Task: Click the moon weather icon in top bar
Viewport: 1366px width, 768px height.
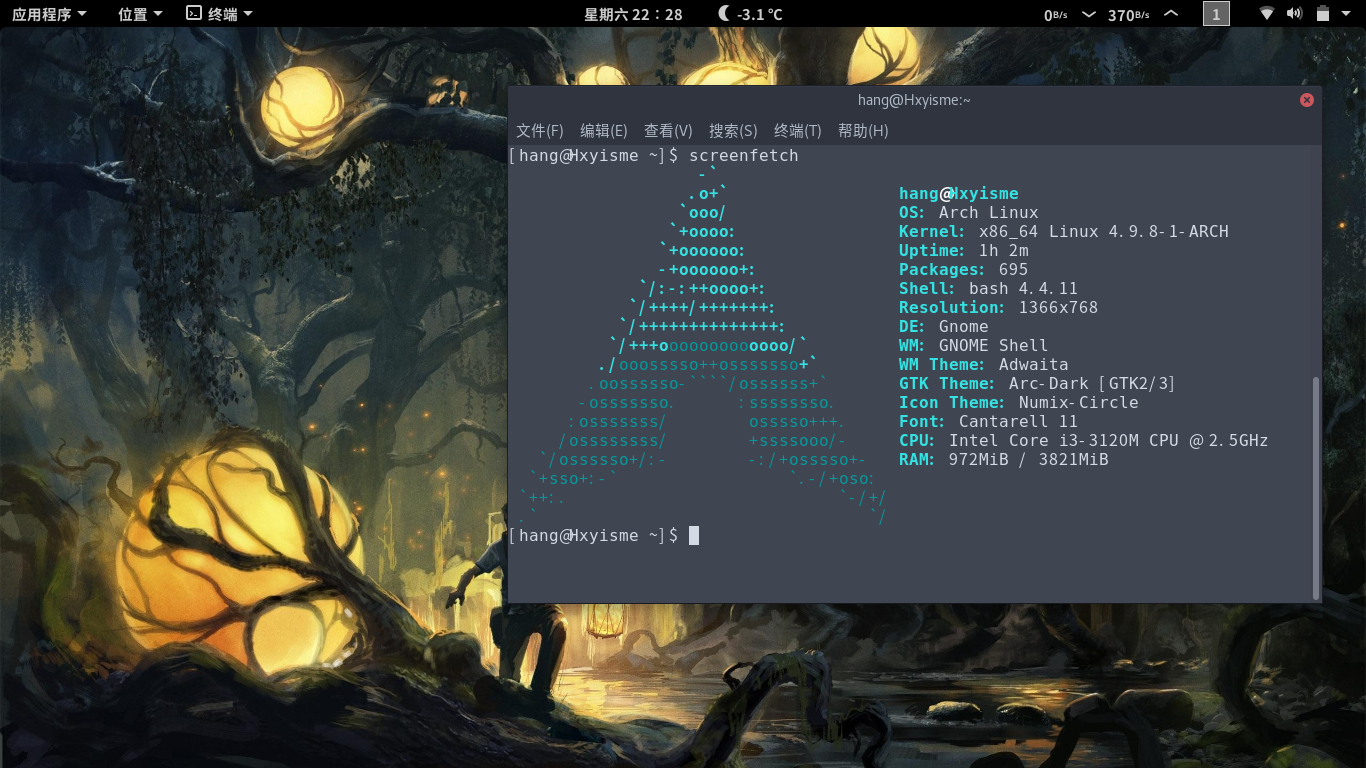Action: 724,14
